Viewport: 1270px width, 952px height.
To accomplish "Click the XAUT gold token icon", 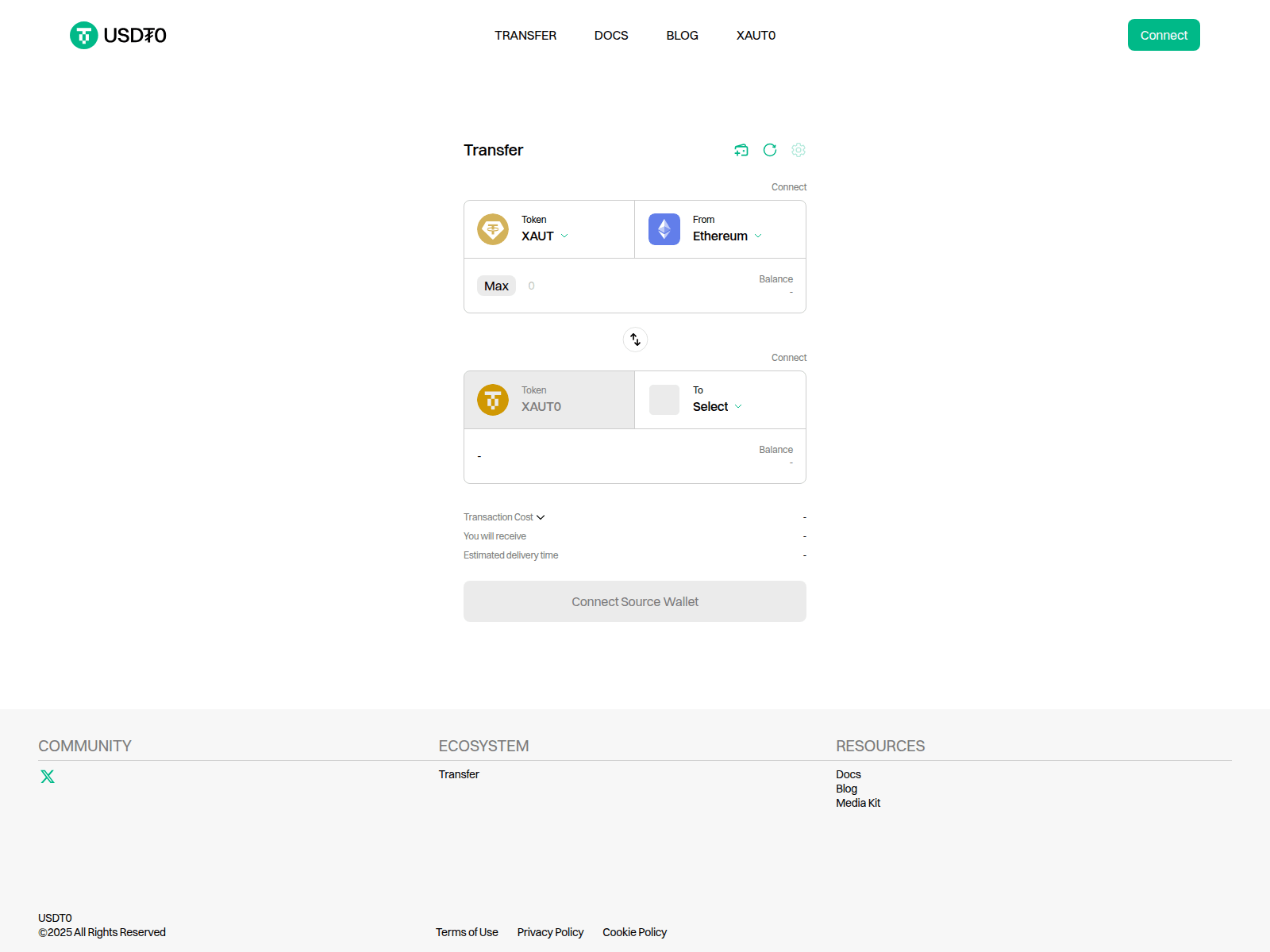I will tap(493, 229).
